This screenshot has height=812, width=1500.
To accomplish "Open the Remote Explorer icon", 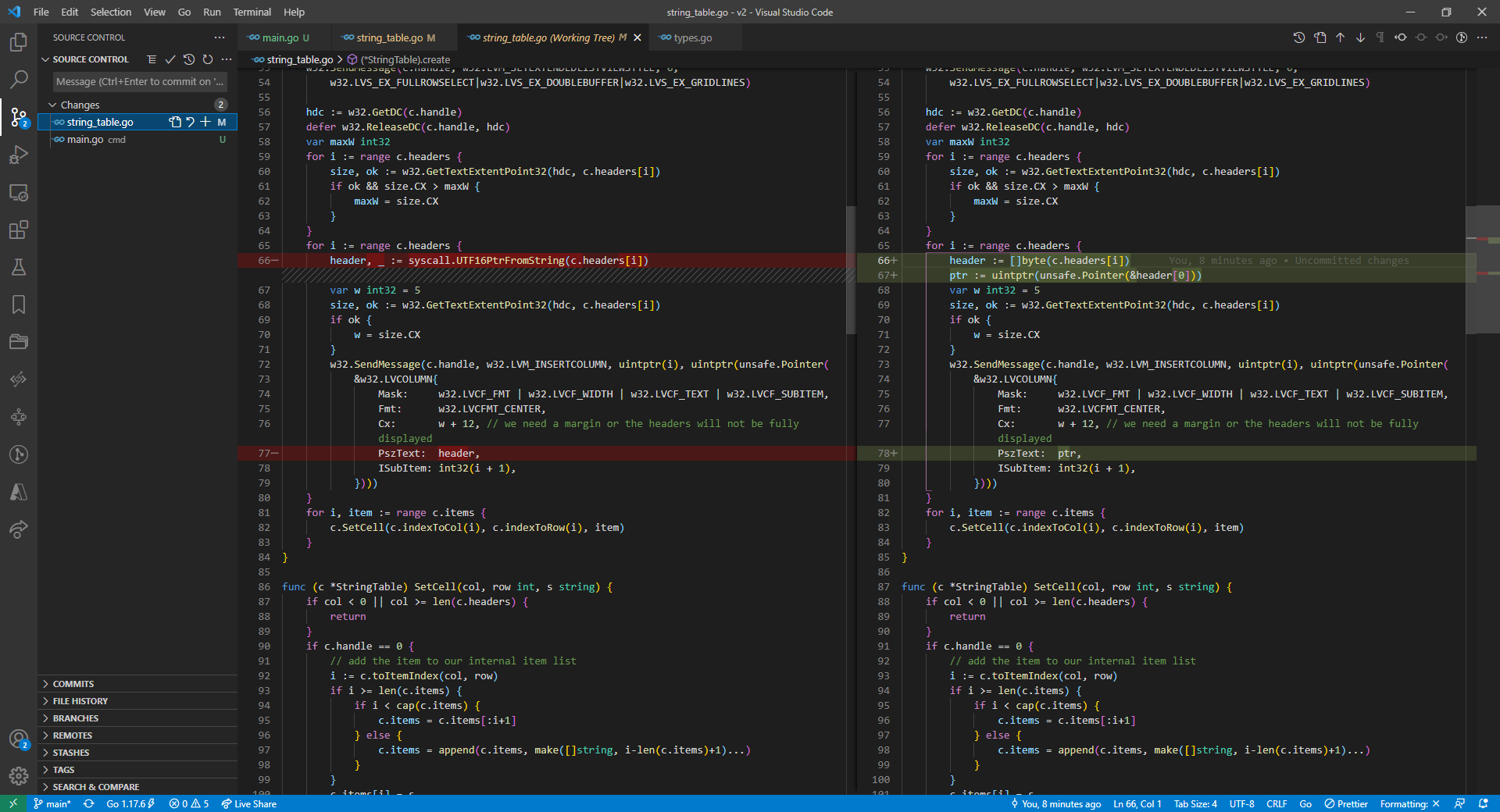I will [19, 193].
